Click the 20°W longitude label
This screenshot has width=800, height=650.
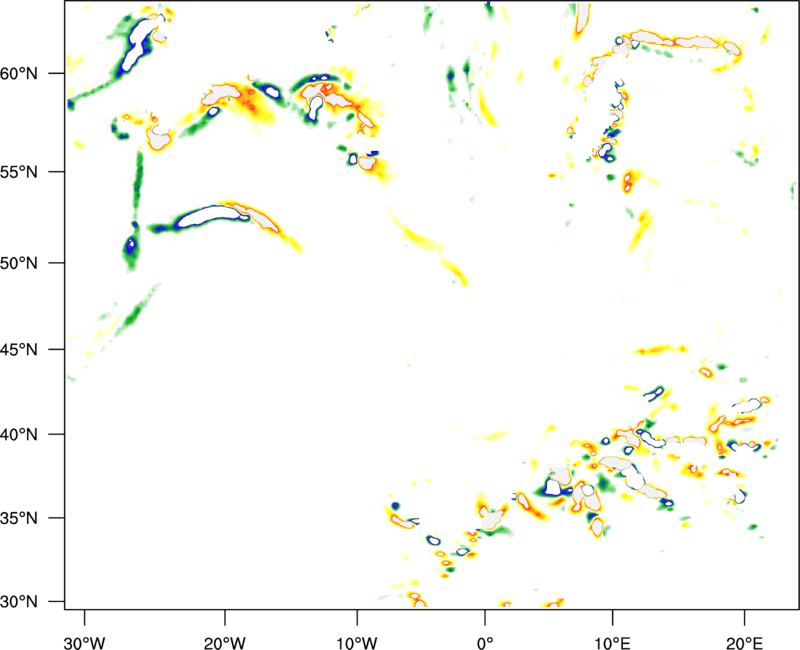tap(225, 643)
